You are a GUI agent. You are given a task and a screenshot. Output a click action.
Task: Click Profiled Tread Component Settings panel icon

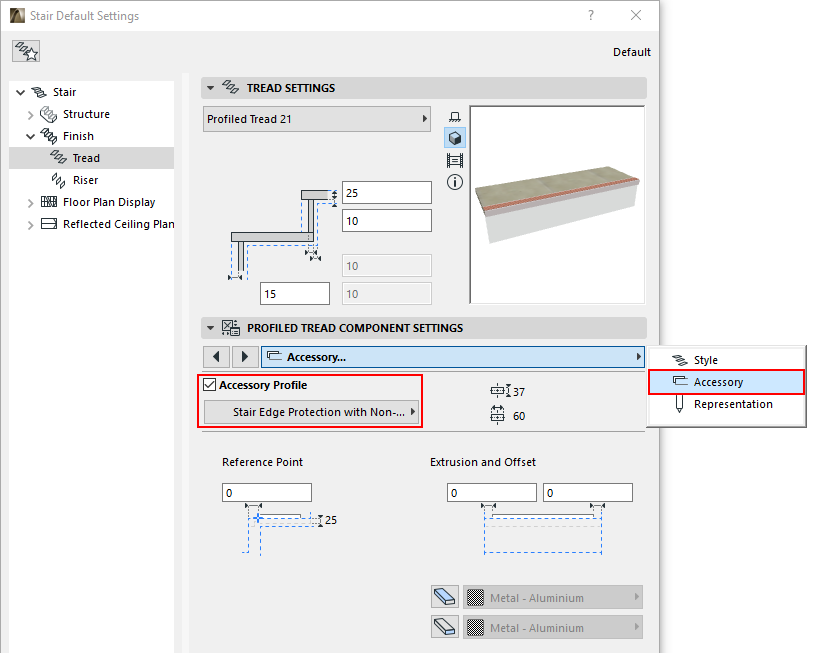point(231,328)
